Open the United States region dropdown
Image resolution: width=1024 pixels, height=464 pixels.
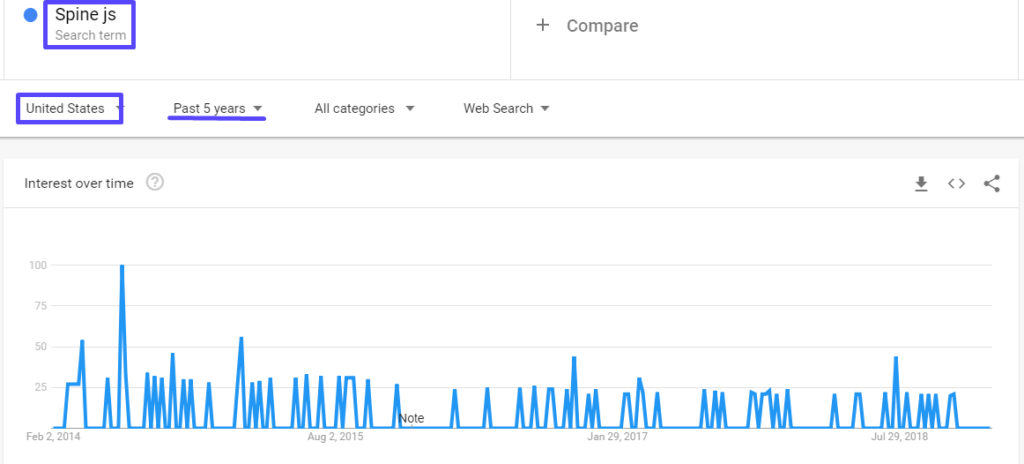coord(72,108)
